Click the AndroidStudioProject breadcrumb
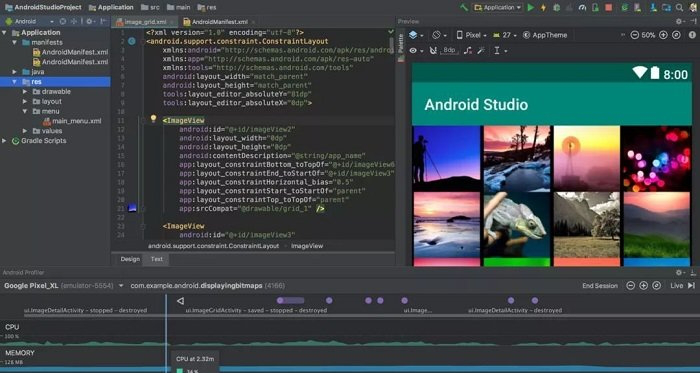 pyautogui.click(x=44, y=7)
